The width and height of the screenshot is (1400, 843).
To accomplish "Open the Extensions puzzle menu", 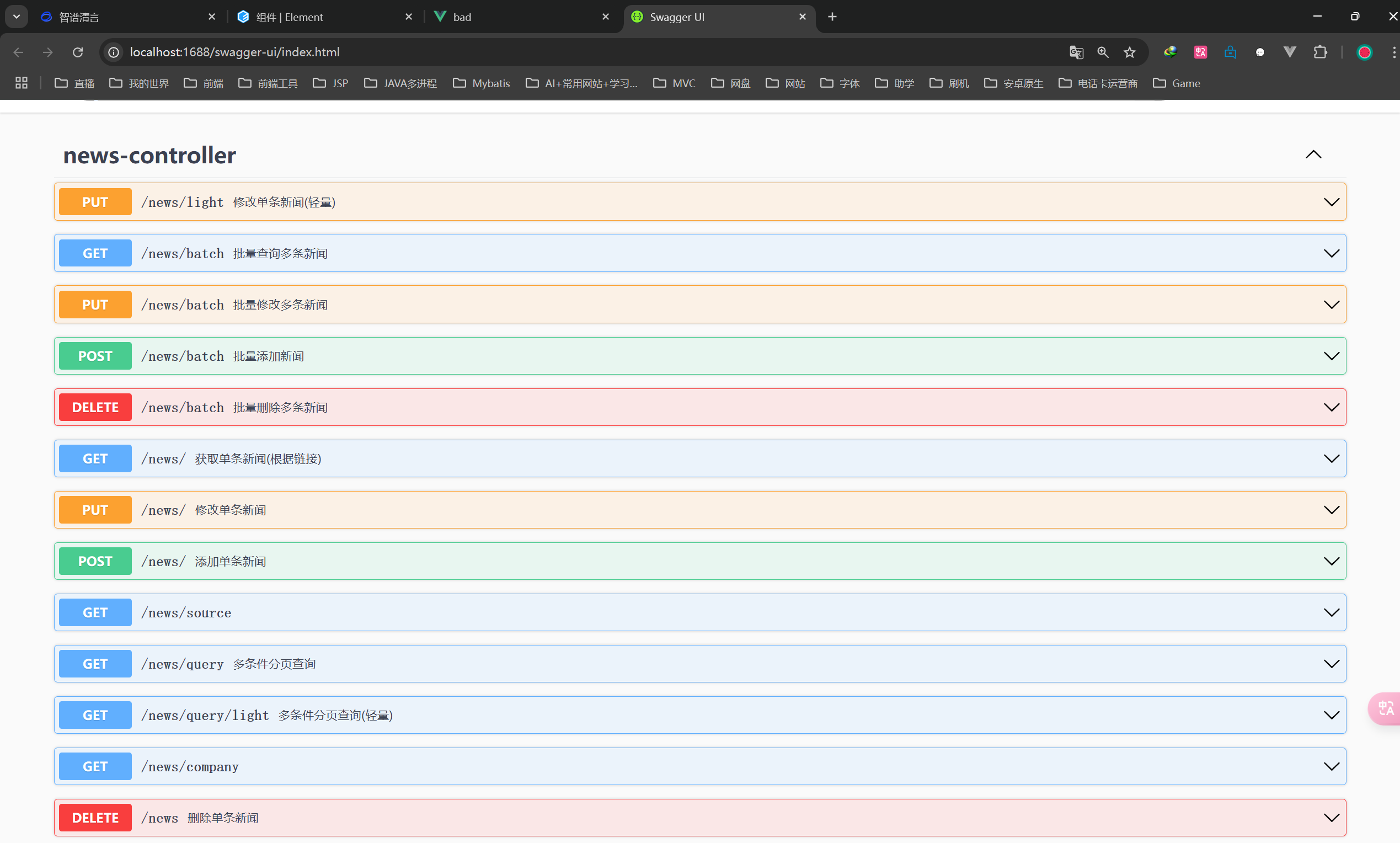I will [x=1320, y=52].
